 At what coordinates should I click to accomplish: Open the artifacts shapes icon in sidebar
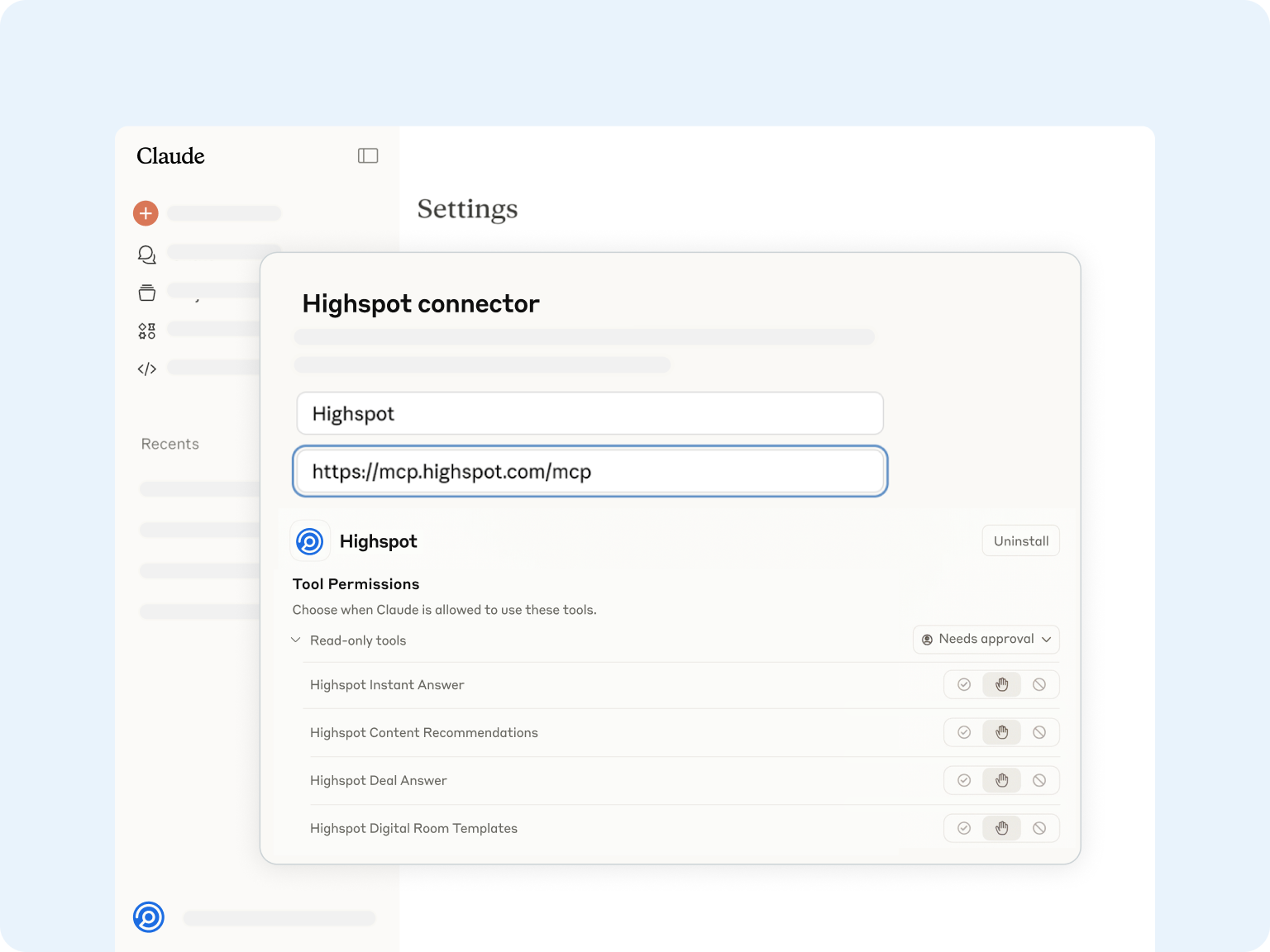(x=146, y=331)
